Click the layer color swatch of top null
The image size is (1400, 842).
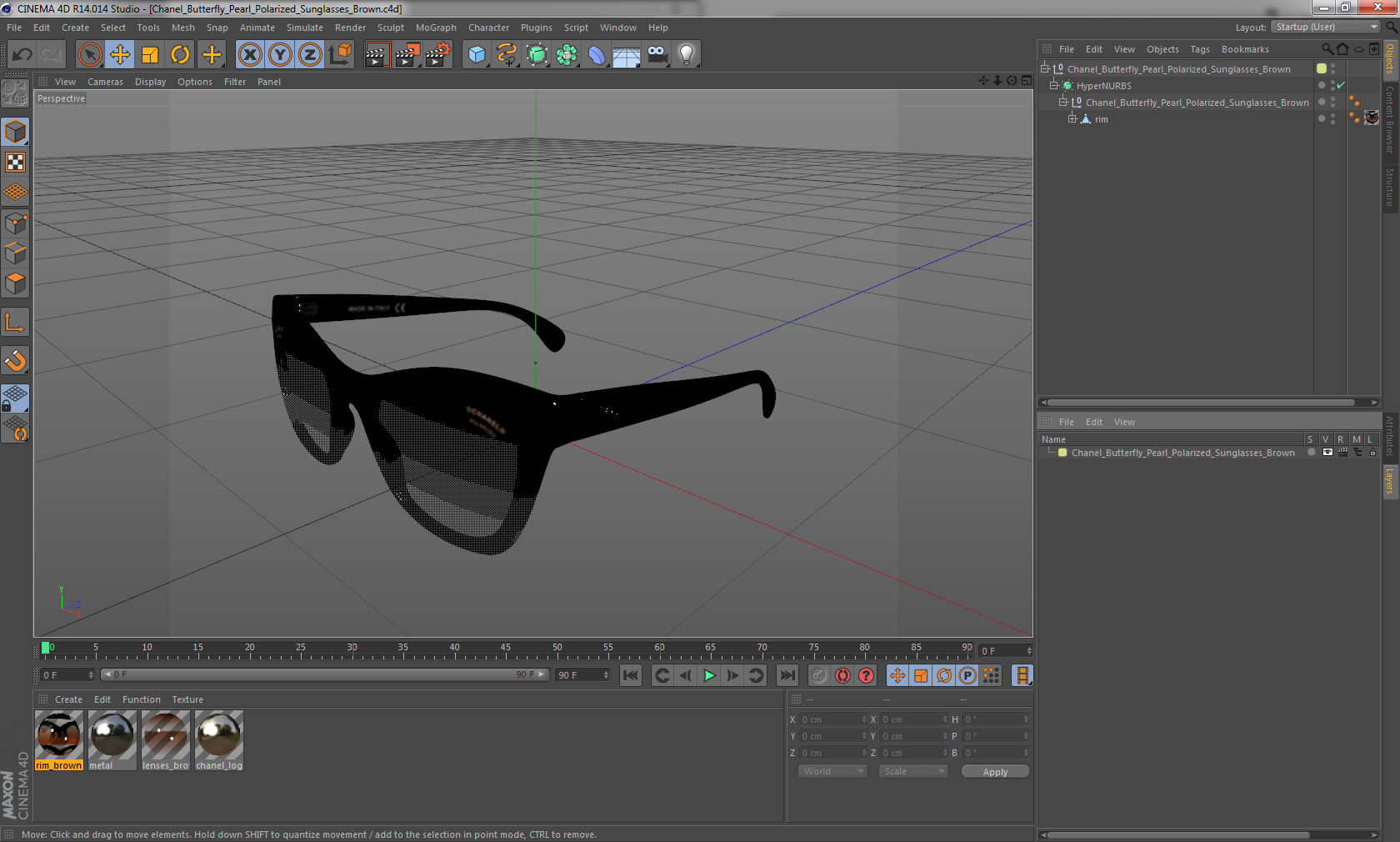click(x=1322, y=68)
